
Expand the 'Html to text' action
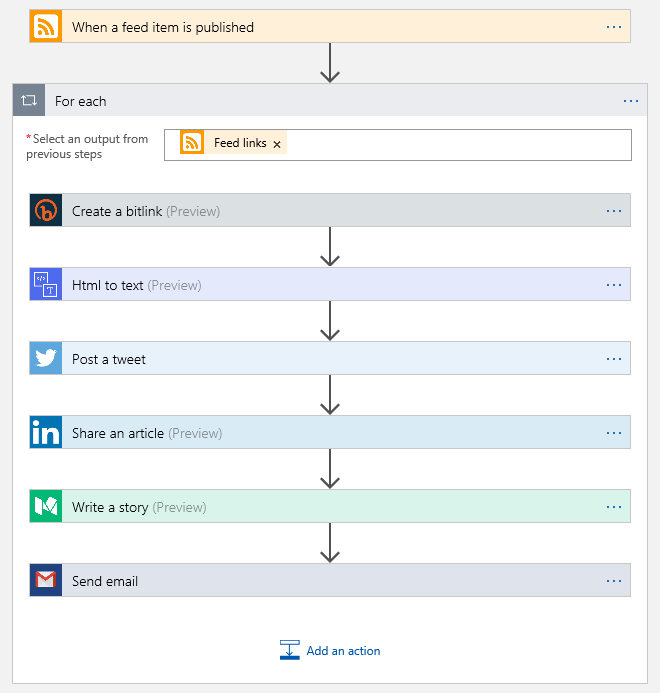330,284
